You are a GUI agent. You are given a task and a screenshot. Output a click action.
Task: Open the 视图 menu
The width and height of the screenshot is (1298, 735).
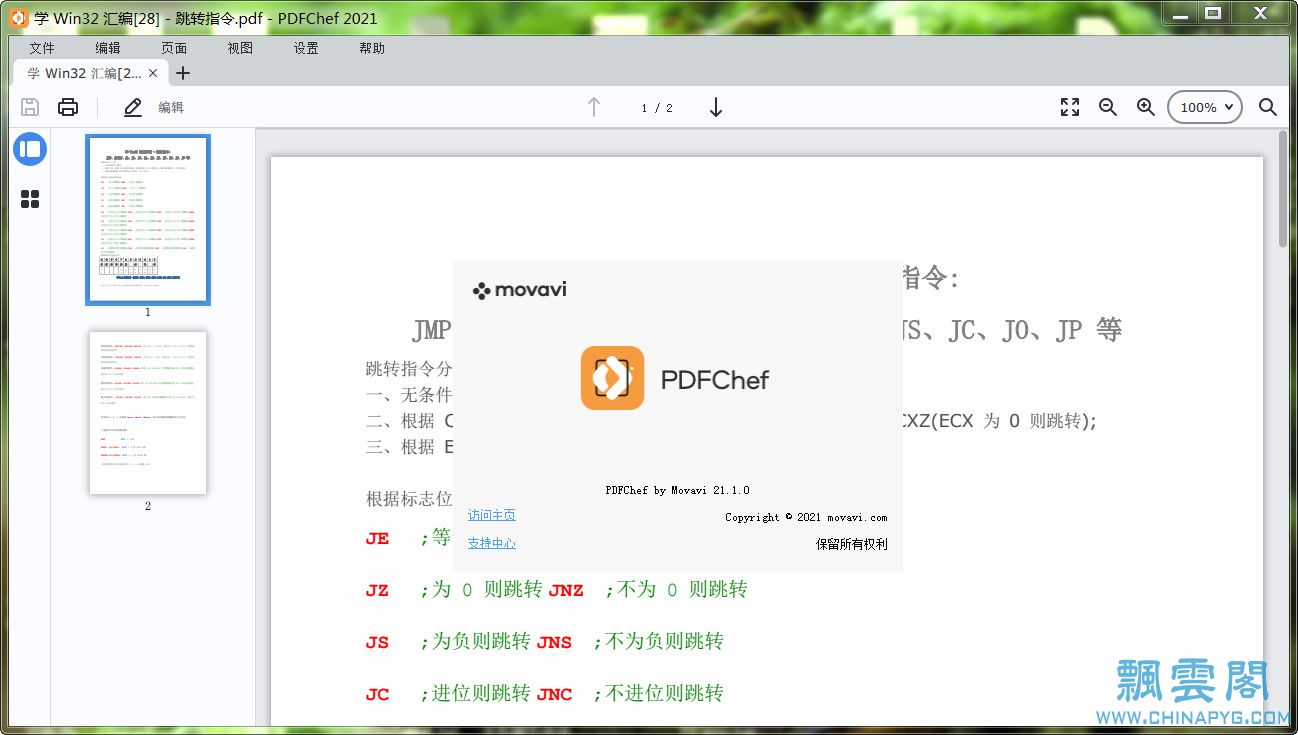240,48
